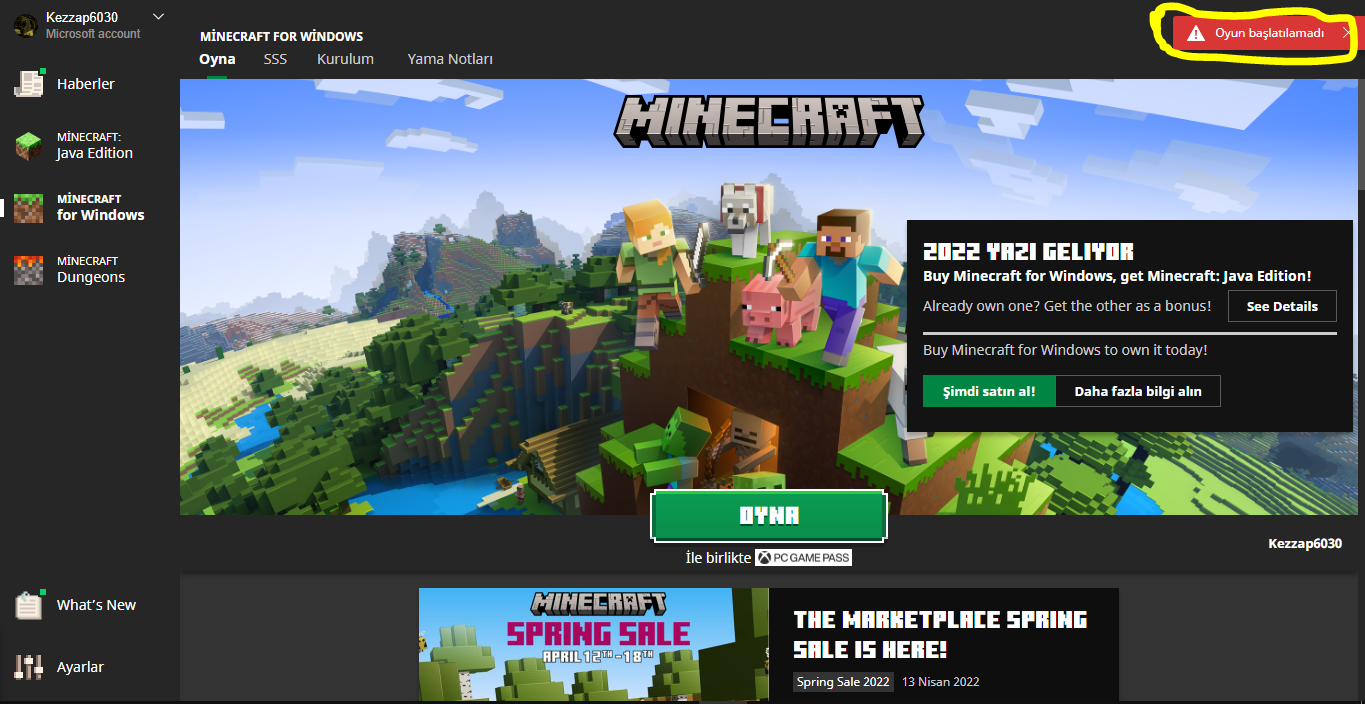Click the 'Spring Sale 2022' tag
Viewport: 1365px width, 704px height.
pos(843,682)
